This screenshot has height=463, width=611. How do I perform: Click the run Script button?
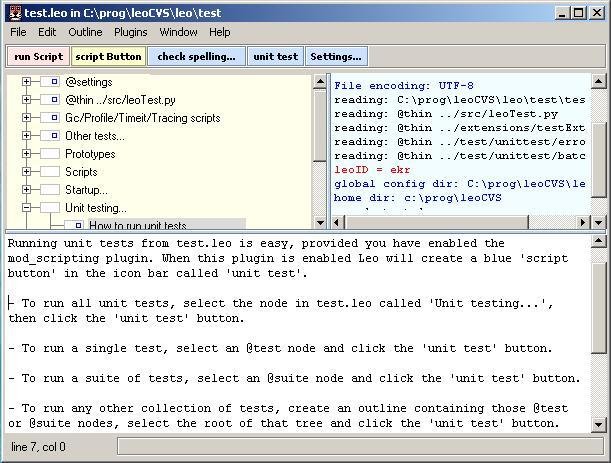pyautogui.click(x=38, y=57)
